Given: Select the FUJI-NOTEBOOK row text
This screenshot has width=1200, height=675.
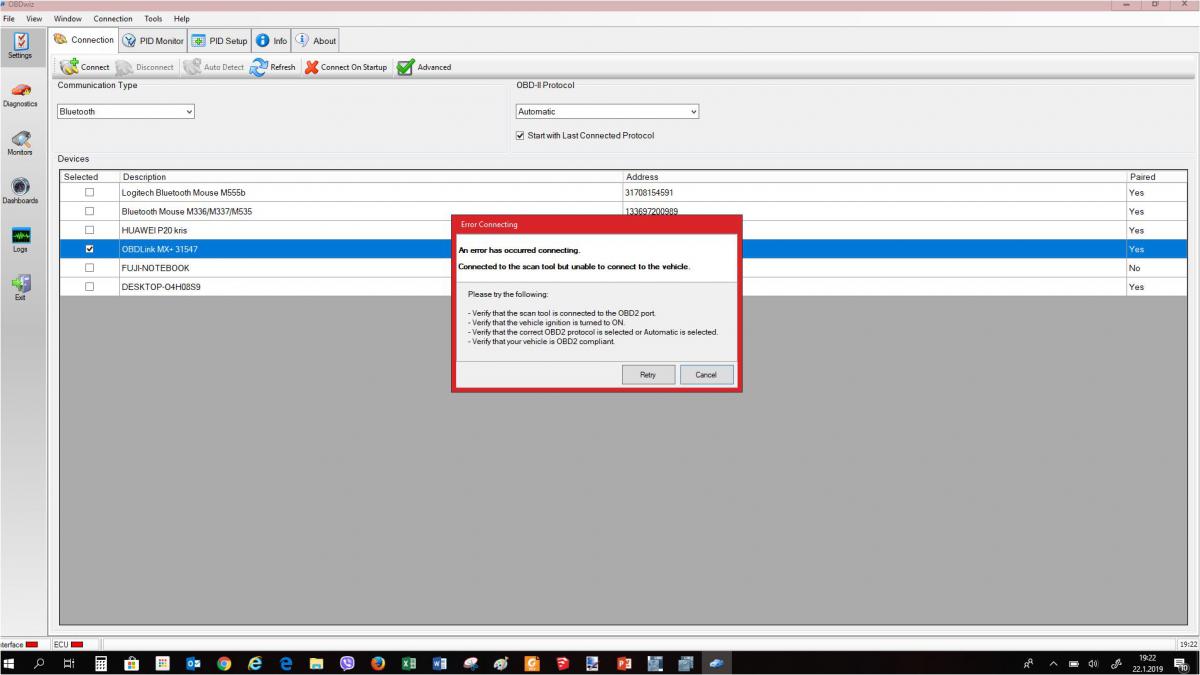Looking at the screenshot, I should pos(155,268).
